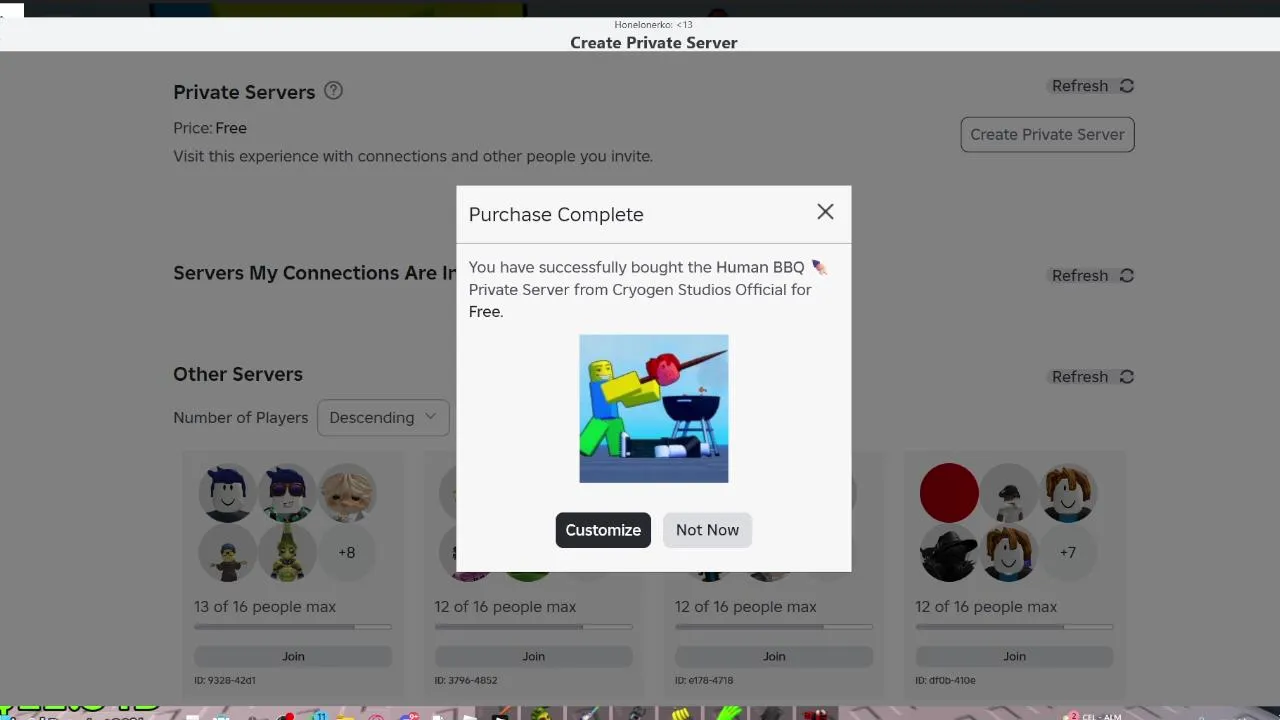Join the server with ID e178-4718
Image resolution: width=1280 pixels, height=720 pixels.
tap(774, 656)
